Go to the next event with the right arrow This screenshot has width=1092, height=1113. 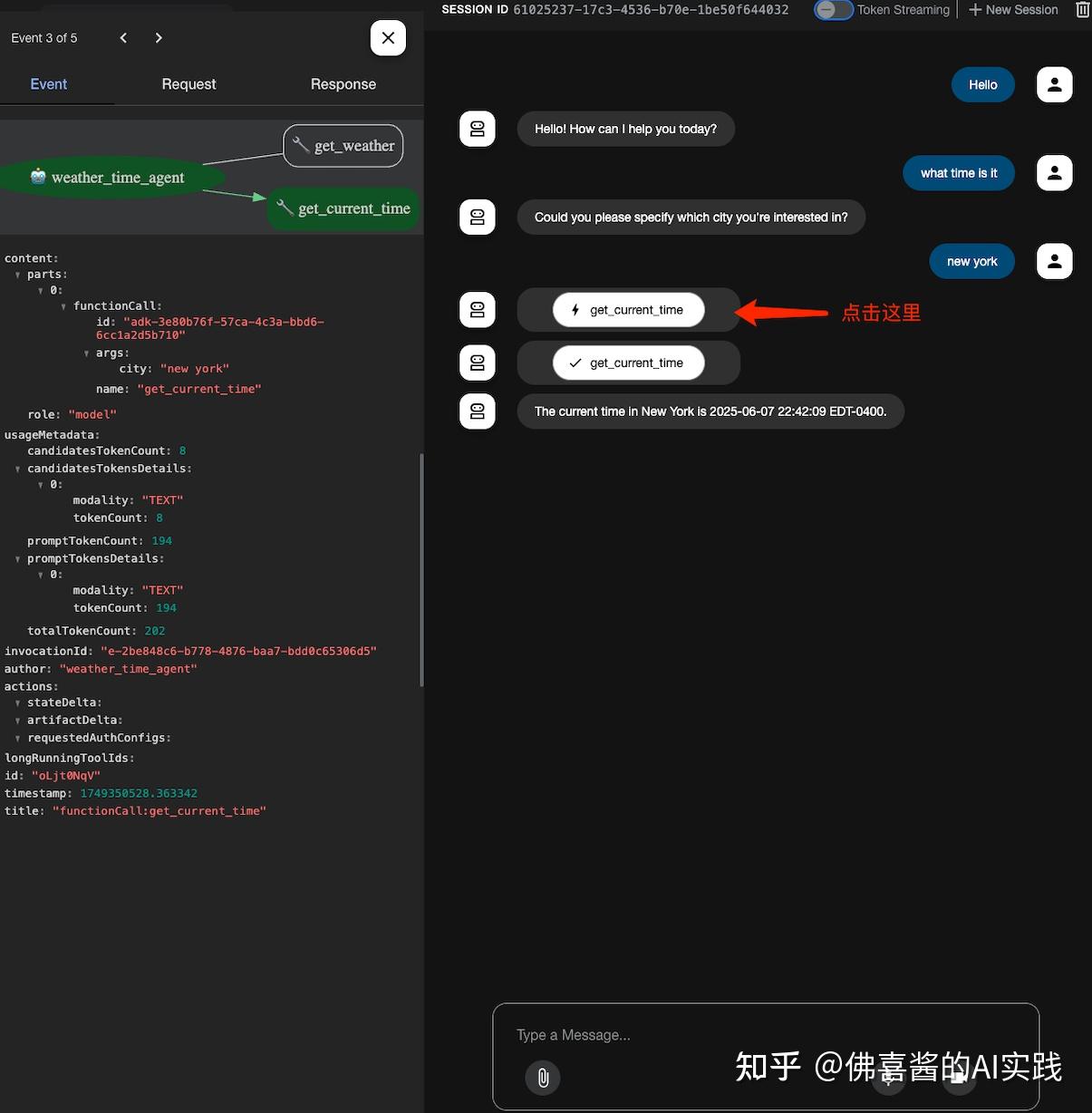[x=159, y=38]
